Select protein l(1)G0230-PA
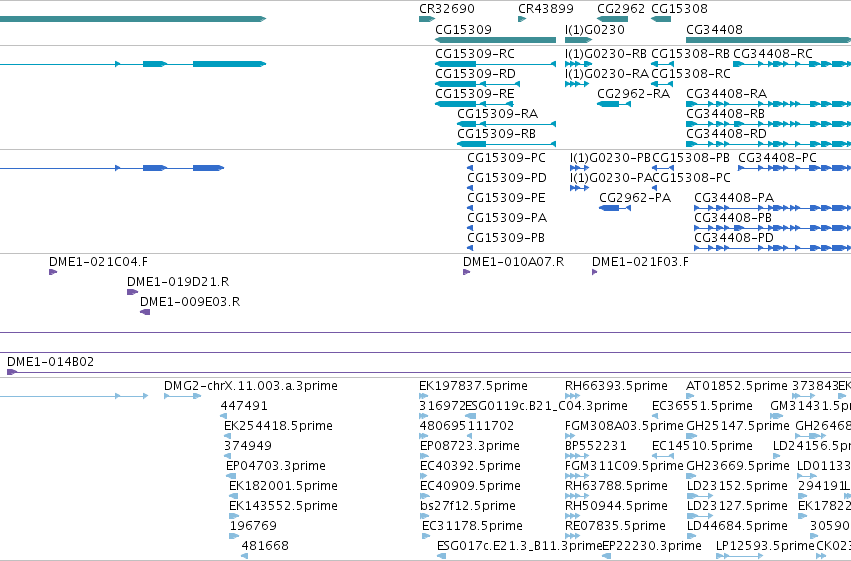Image resolution: width=851 pixels, height=561 pixels. coord(580,188)
